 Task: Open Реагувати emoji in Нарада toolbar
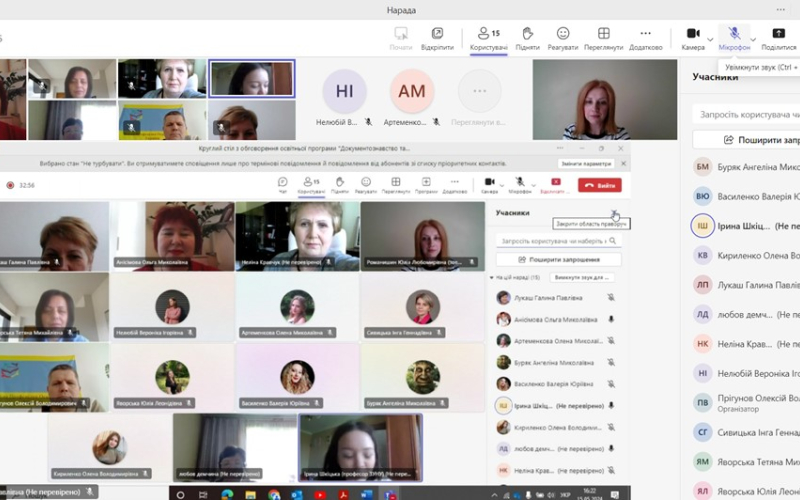click(563, 39)
